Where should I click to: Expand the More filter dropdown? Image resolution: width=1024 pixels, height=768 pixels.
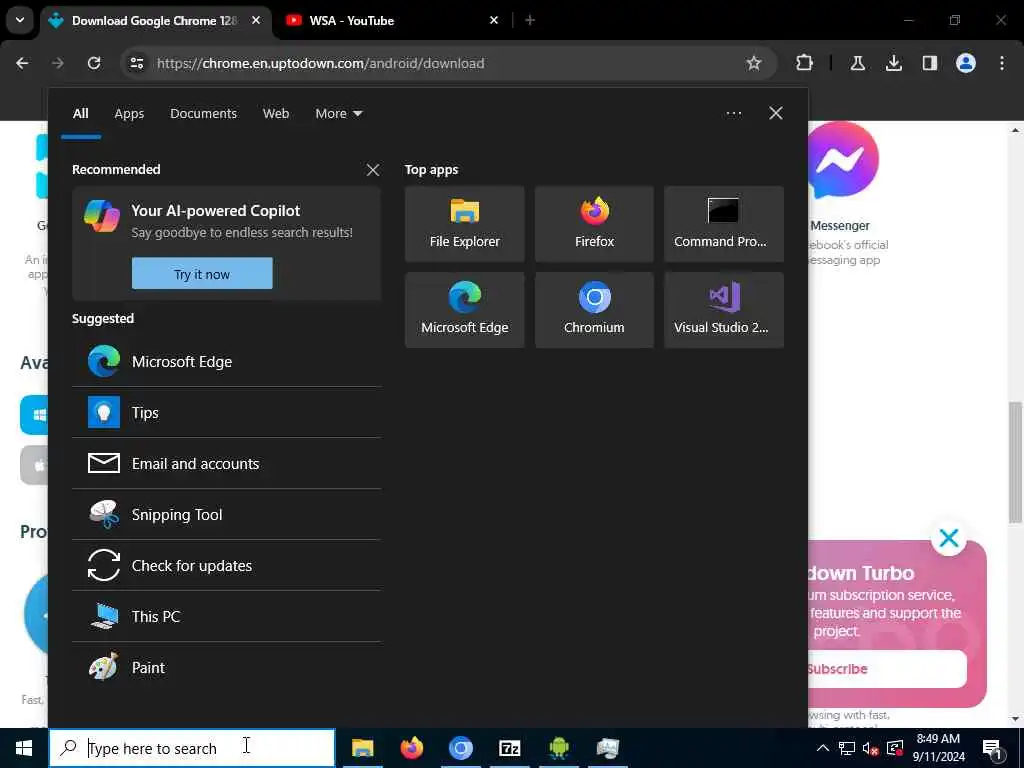click(x=338, y=113)
